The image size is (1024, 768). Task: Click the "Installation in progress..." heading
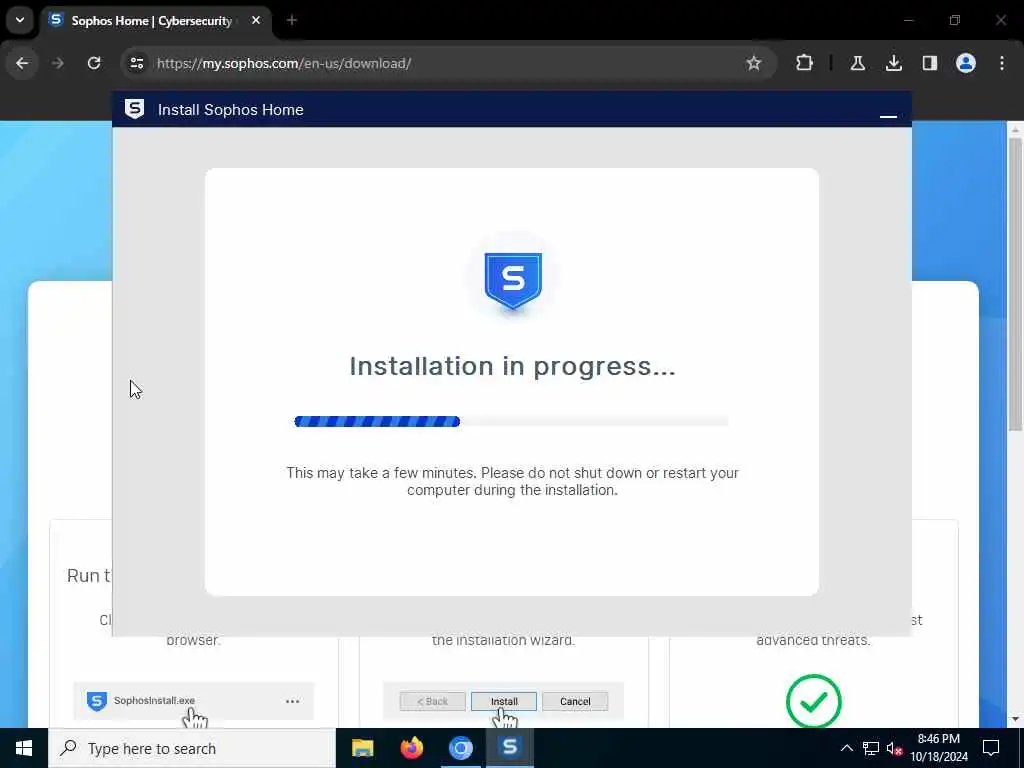click(x=513, y=366)
